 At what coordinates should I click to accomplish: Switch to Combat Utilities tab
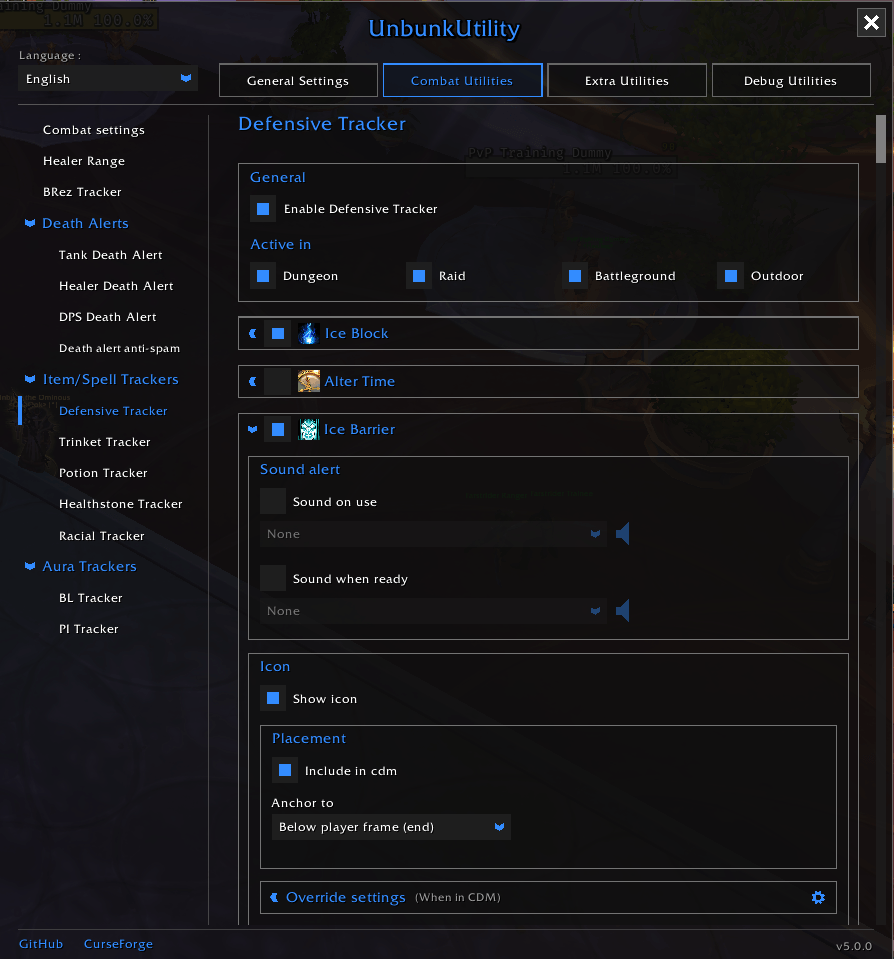462,80
